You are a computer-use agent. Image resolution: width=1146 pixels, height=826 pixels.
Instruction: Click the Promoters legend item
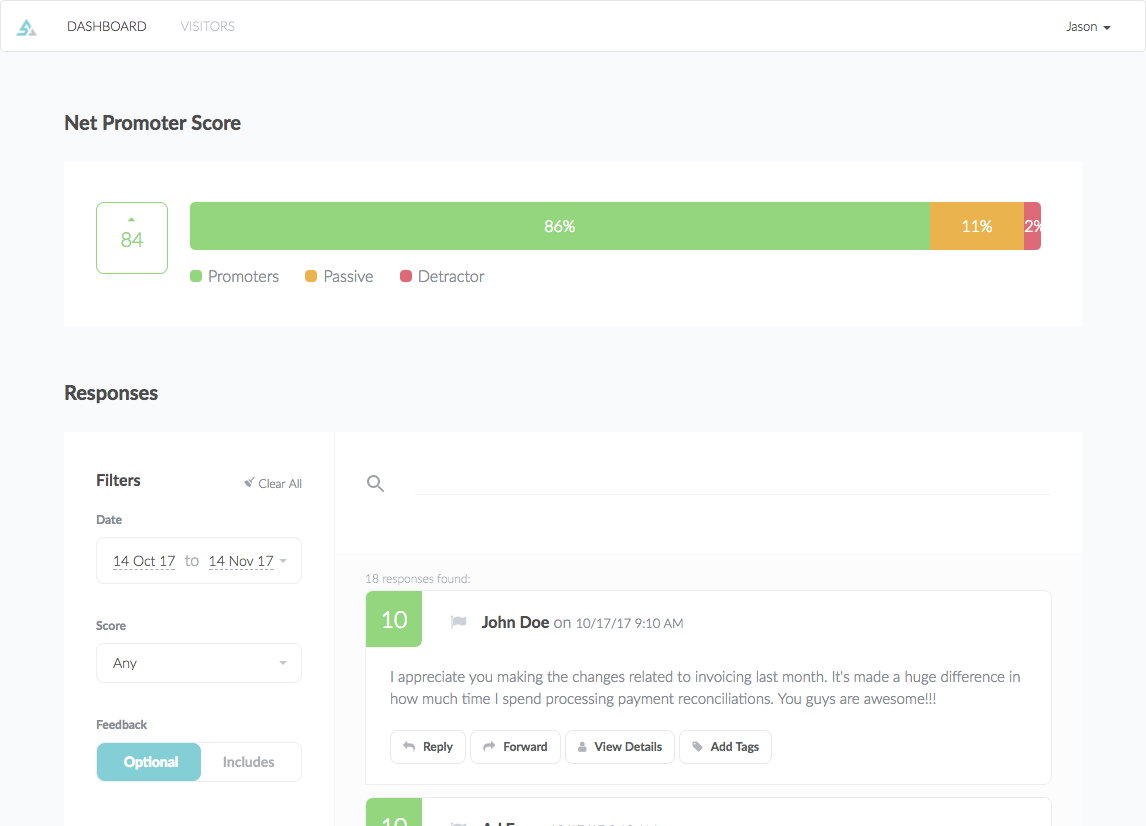(235, 276)
